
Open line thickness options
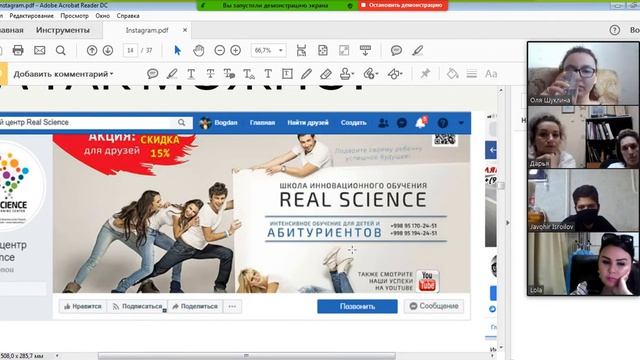[472, 74]
